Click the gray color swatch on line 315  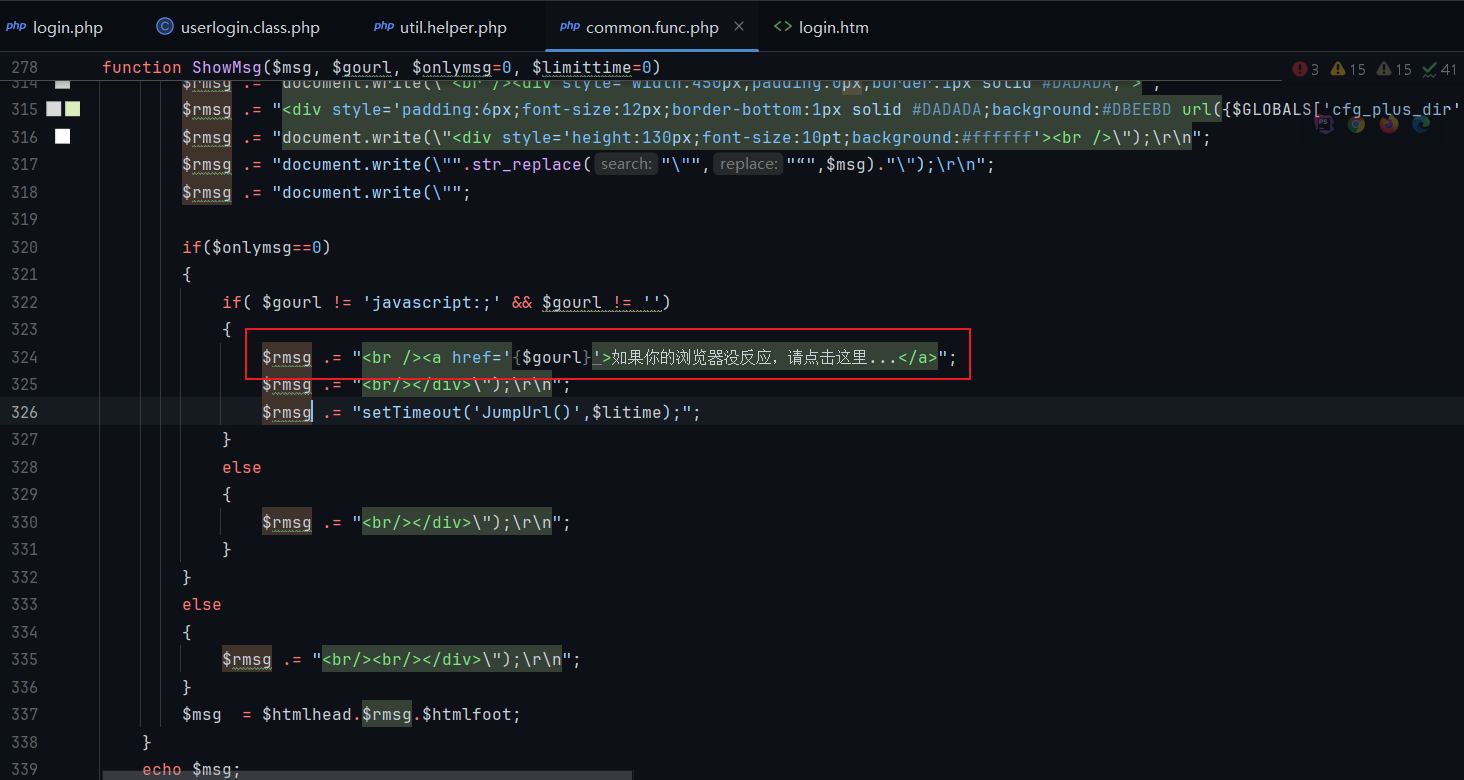click(54, 109)
